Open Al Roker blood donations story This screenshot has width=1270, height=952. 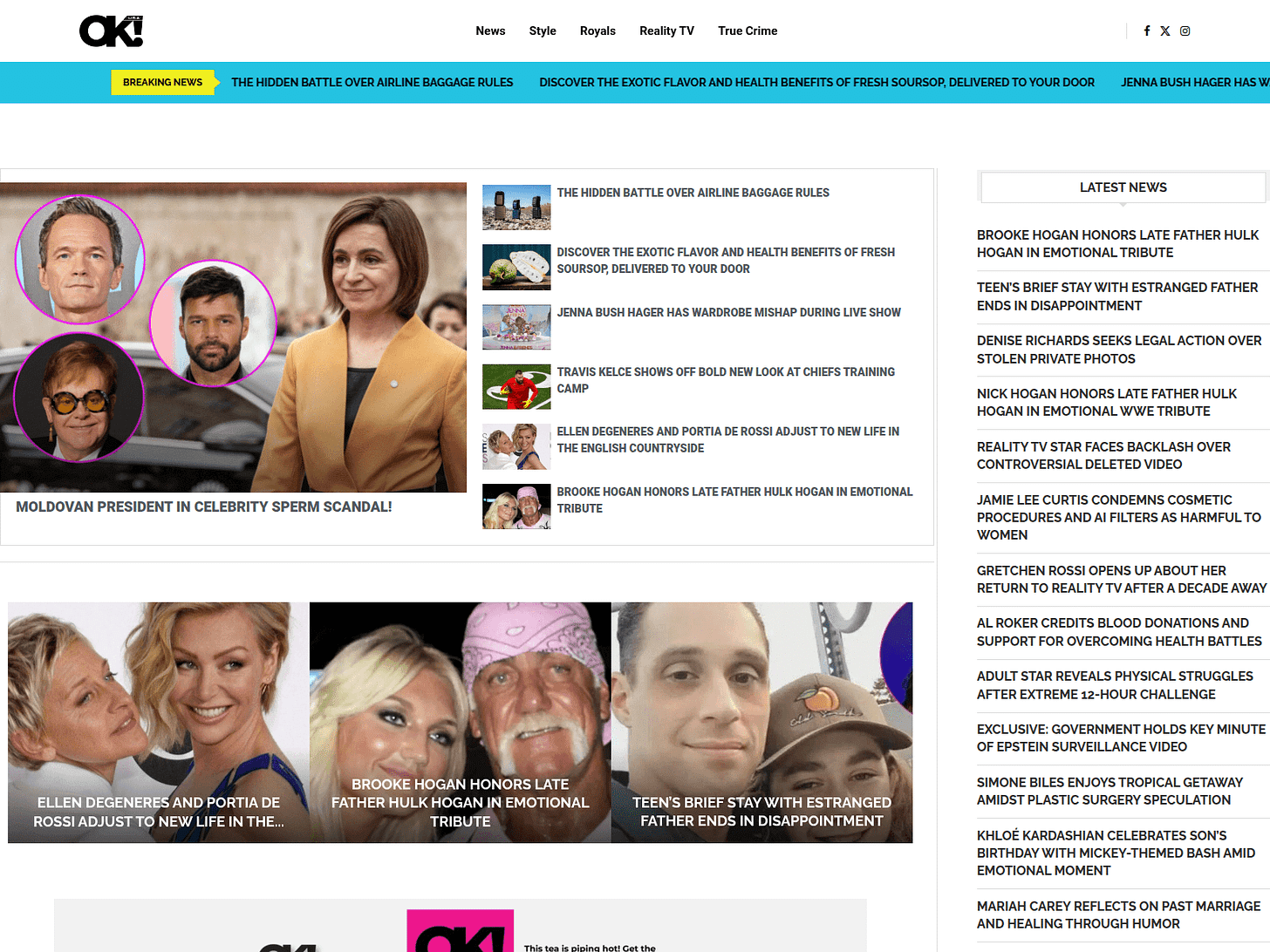click(1119, 632)
